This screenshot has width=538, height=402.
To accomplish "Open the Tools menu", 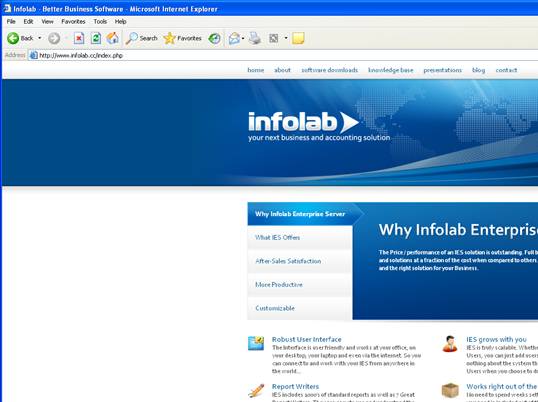I will tap(100, 21).
